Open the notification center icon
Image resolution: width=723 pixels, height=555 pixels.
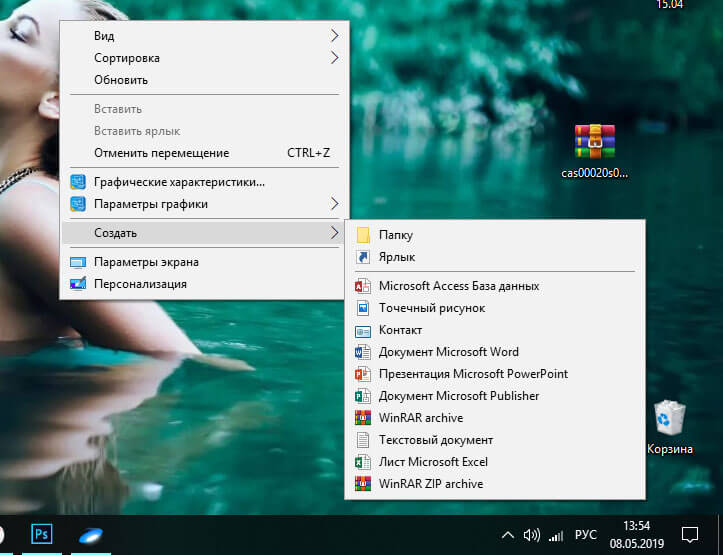689,533
